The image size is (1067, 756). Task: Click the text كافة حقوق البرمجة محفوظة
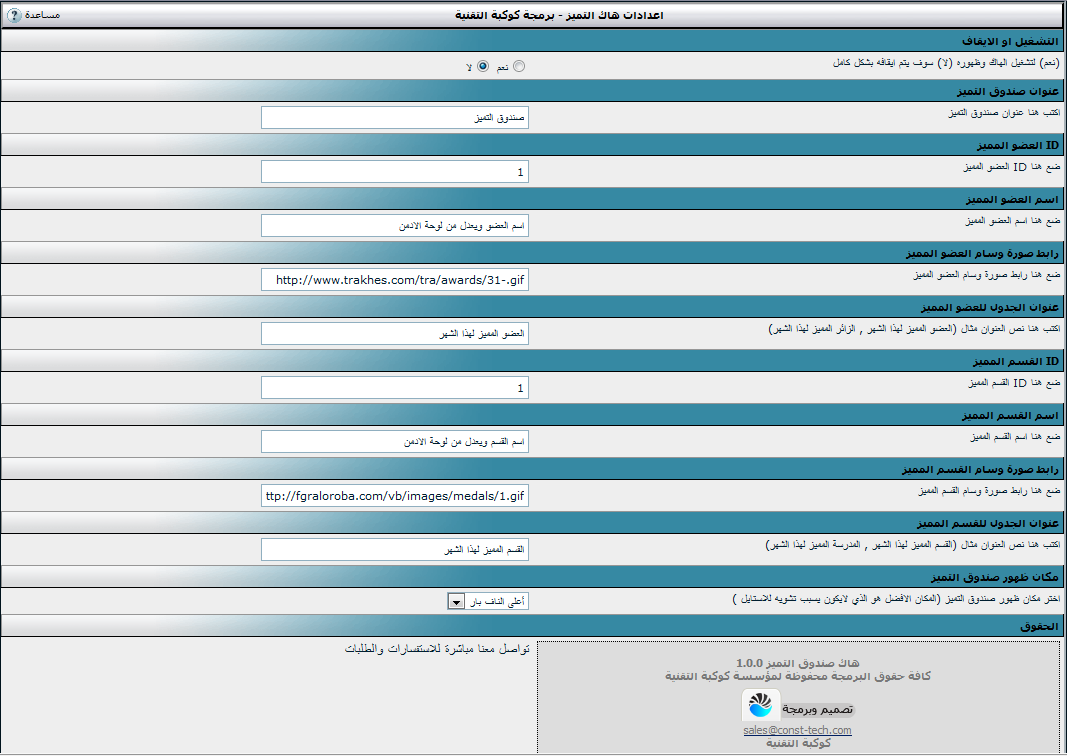[x=798, y=676]
